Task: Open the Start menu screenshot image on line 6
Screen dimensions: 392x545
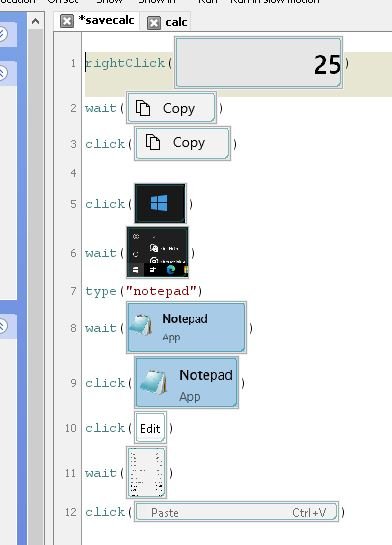Action: 157,252
